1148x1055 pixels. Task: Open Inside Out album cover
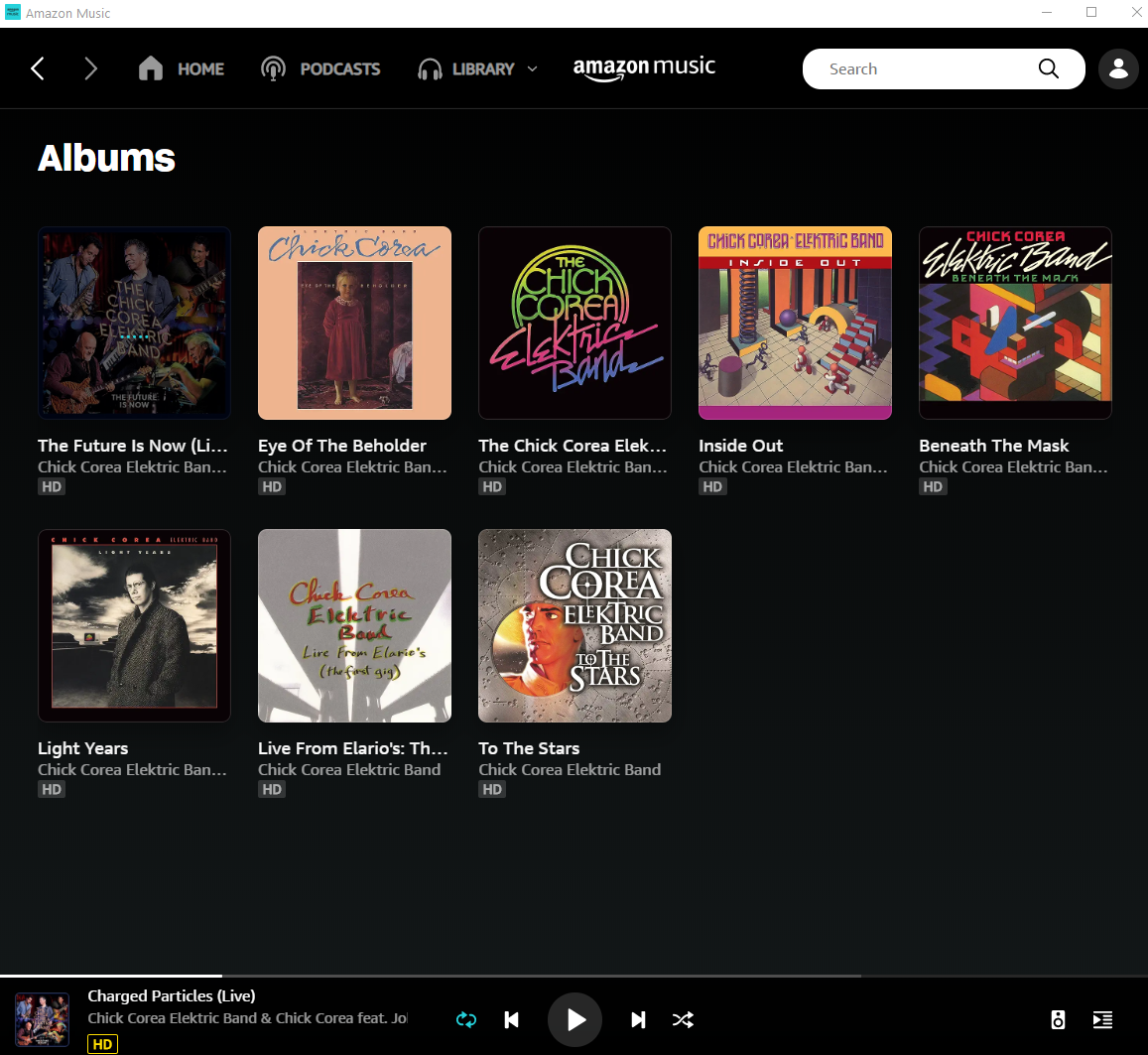click(795, 323)
